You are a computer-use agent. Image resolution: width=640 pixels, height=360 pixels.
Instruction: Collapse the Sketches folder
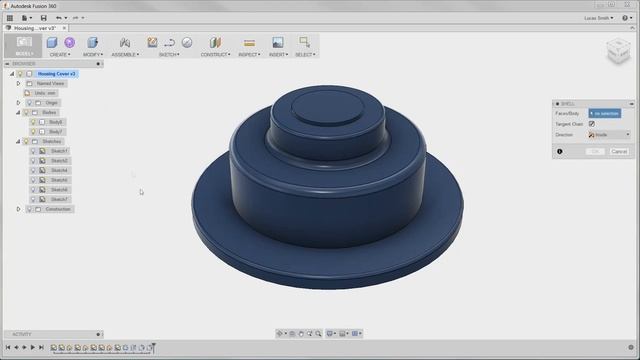(18, 142)
